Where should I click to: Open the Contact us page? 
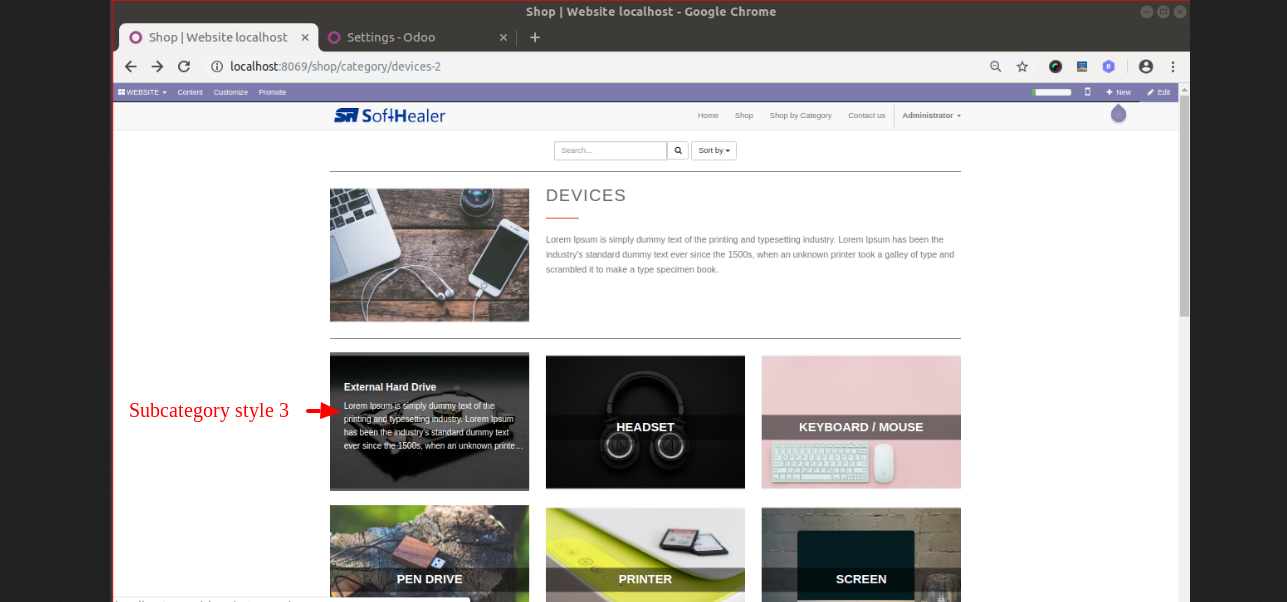tap(867, 116)
